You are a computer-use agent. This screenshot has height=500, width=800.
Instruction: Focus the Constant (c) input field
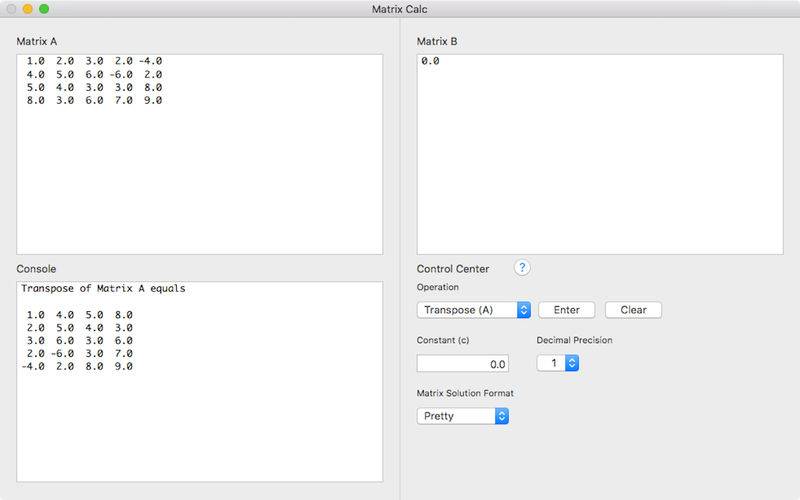[x=463, y=364]
